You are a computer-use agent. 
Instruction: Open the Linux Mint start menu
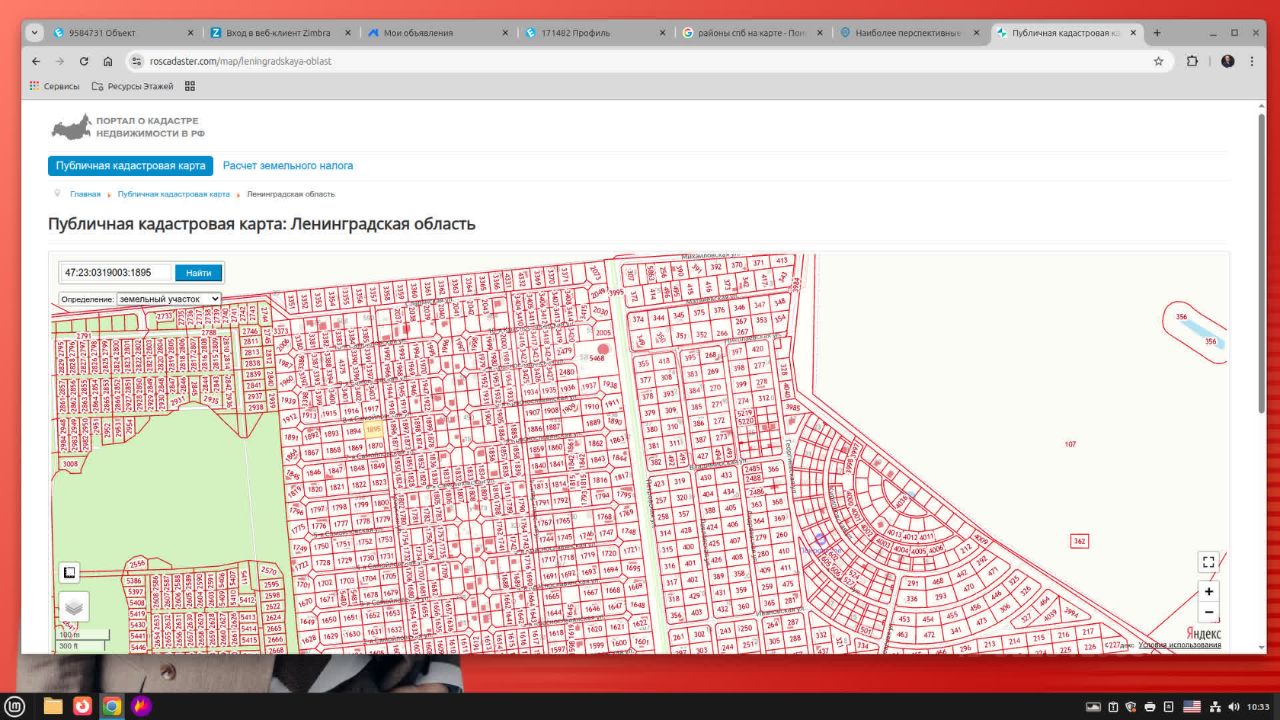click(15, 706)
